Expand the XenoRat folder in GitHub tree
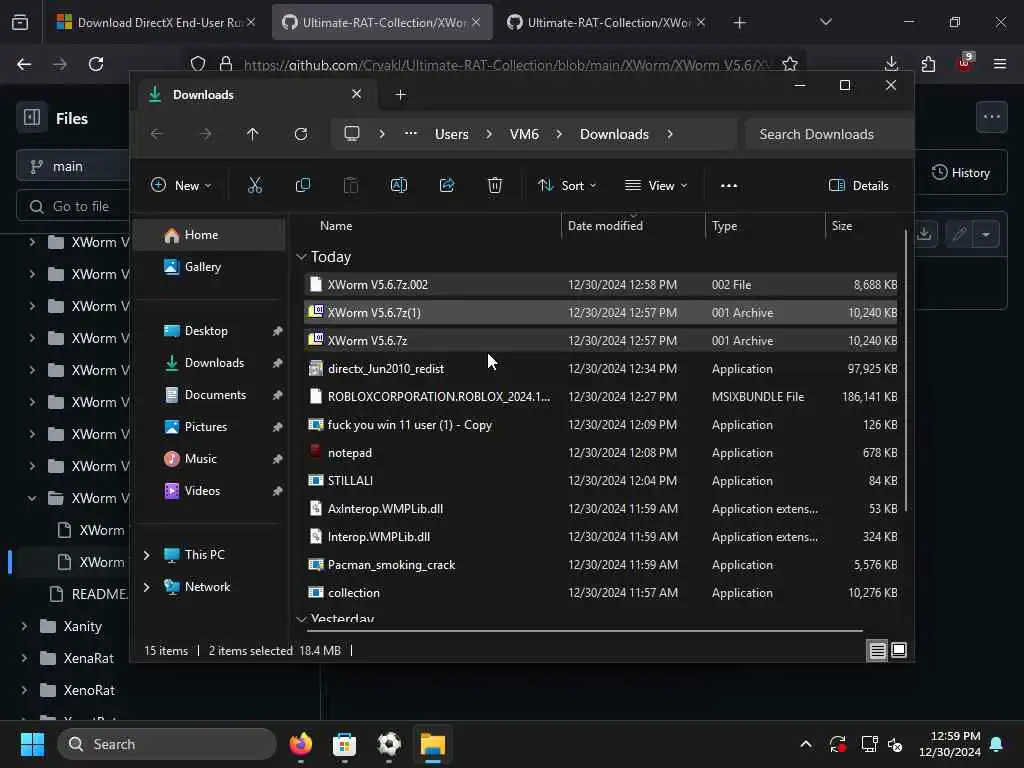 pyautogui.click(x=24, y=690)
